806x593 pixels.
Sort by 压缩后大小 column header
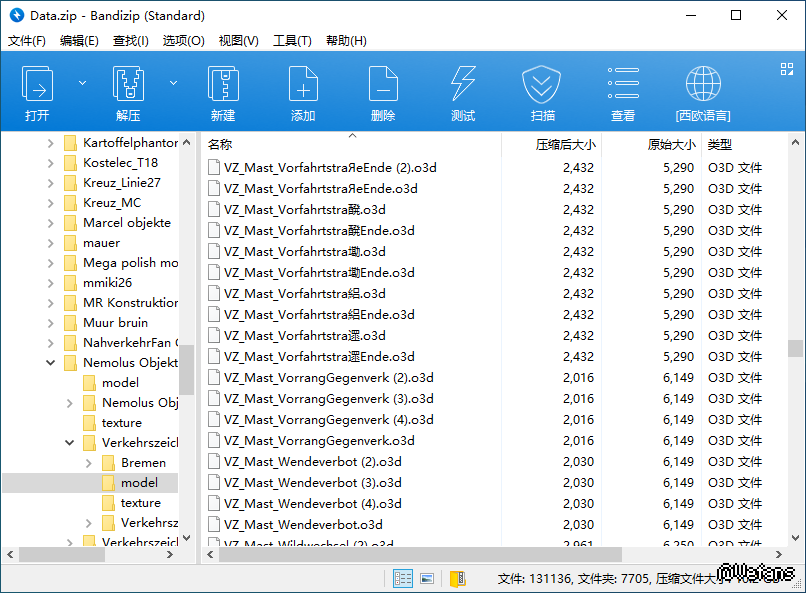click(565, 145)
